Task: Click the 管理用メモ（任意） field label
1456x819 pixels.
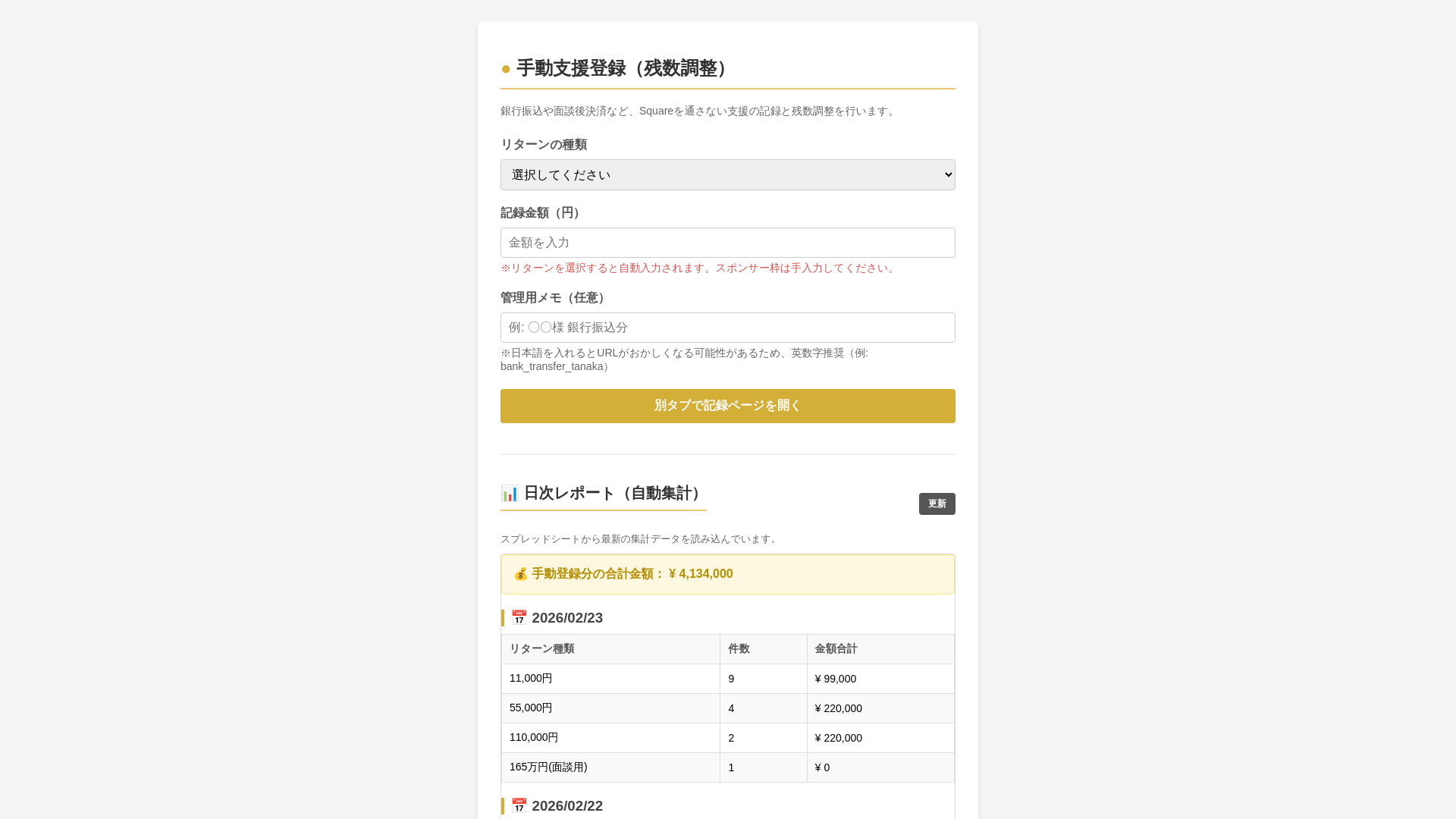Action: [555, 298]
